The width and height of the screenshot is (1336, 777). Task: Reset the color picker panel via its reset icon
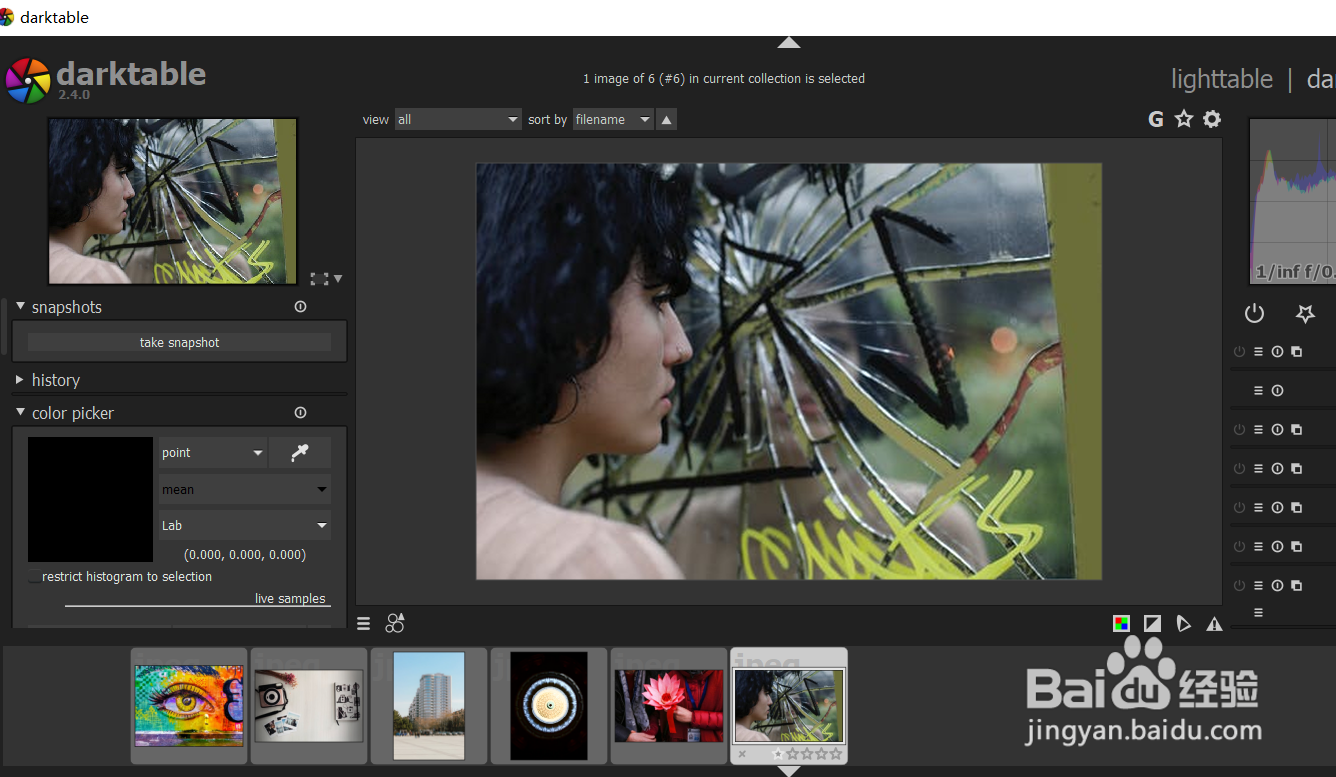[x=300, y=413]
